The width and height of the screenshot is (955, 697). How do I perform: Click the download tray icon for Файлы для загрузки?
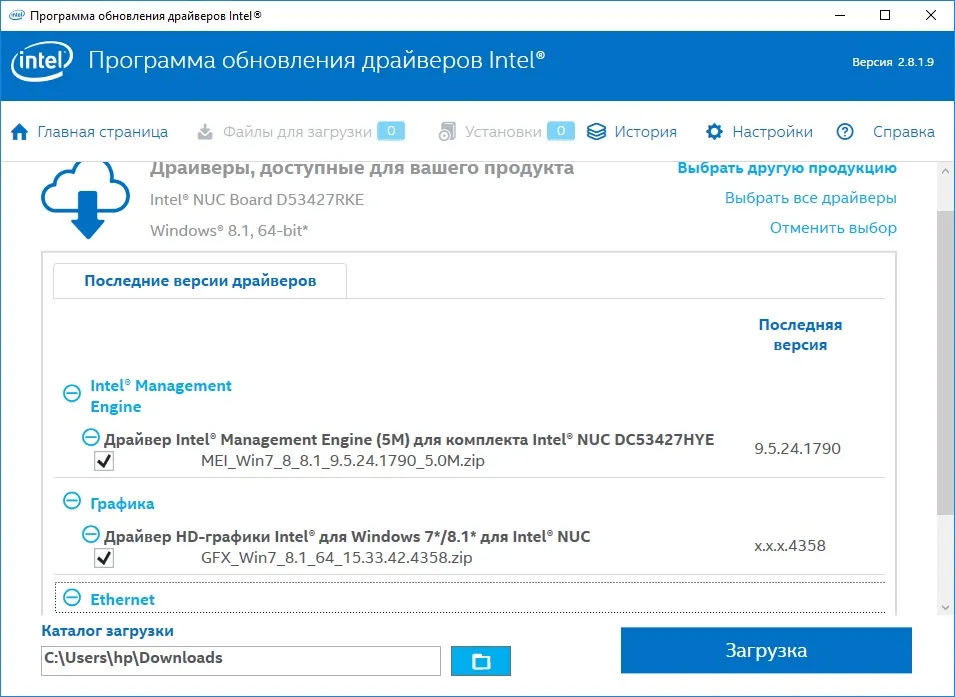(x=205, y=132)
